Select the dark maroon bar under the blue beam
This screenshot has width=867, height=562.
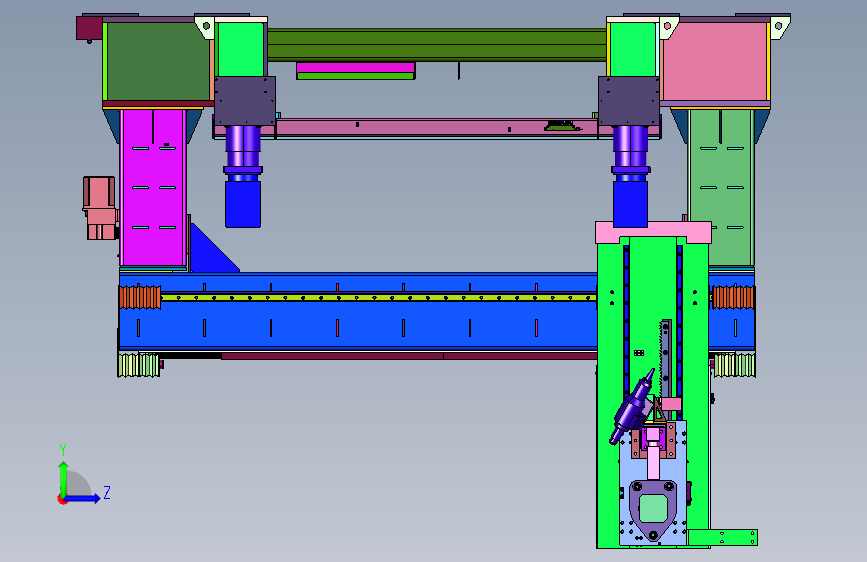409,356
